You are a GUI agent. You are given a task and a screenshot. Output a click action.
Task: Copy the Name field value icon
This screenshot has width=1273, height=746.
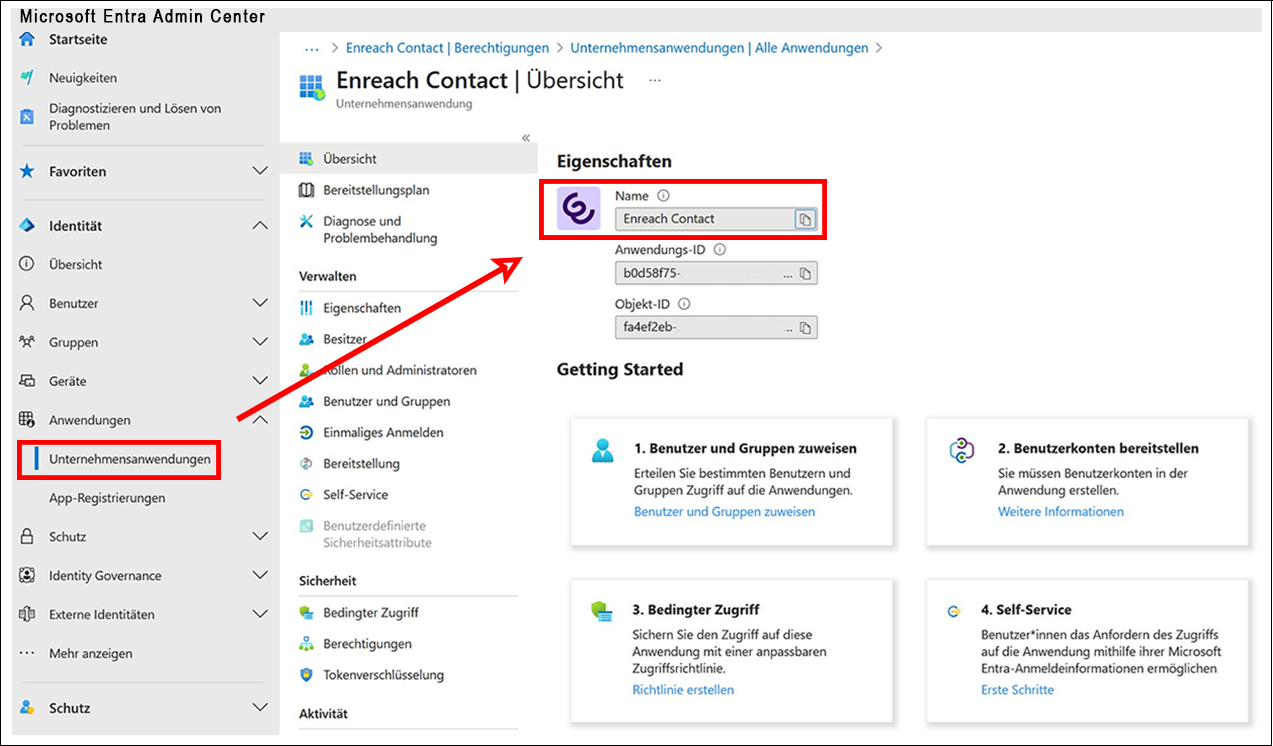click(805, 219)
